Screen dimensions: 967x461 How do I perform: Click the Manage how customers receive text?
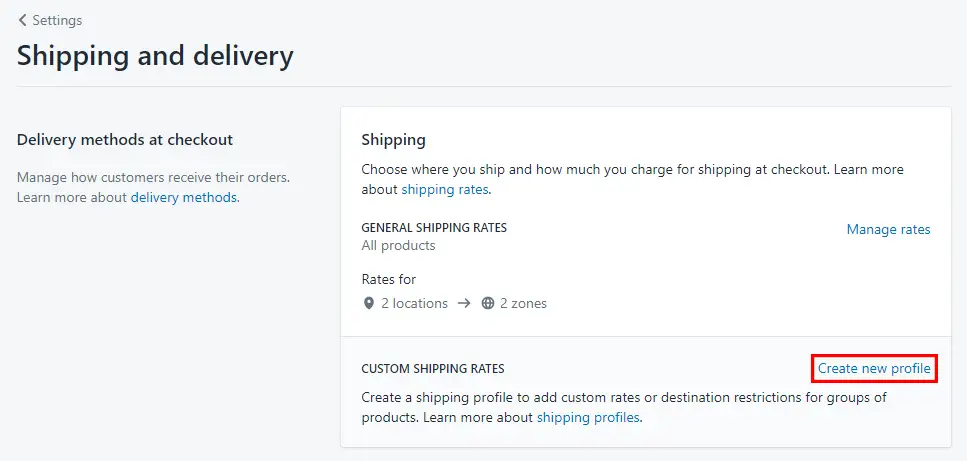point(154,177)
